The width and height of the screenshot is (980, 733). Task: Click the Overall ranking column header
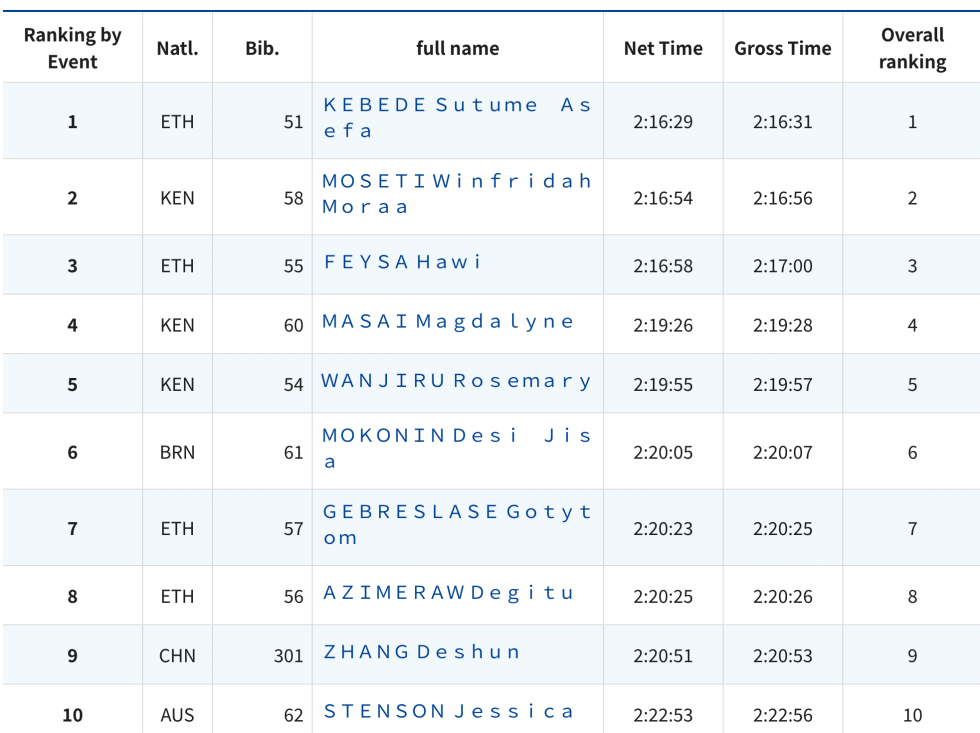[x=912, y=48]
